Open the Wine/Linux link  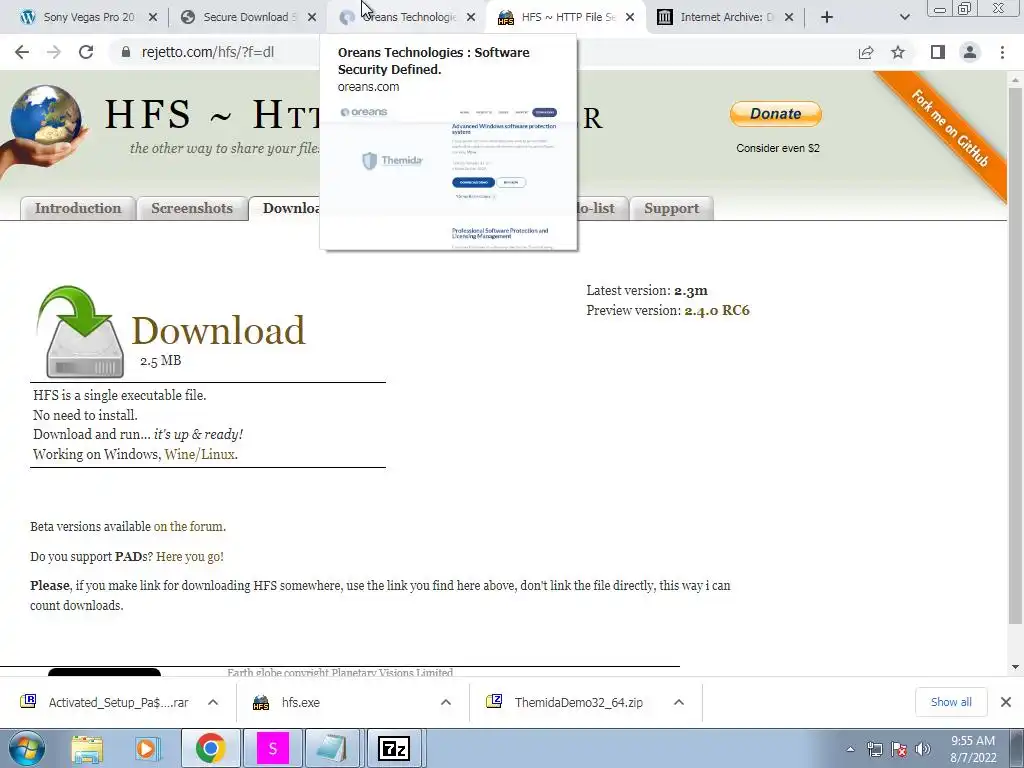[199, 455]
